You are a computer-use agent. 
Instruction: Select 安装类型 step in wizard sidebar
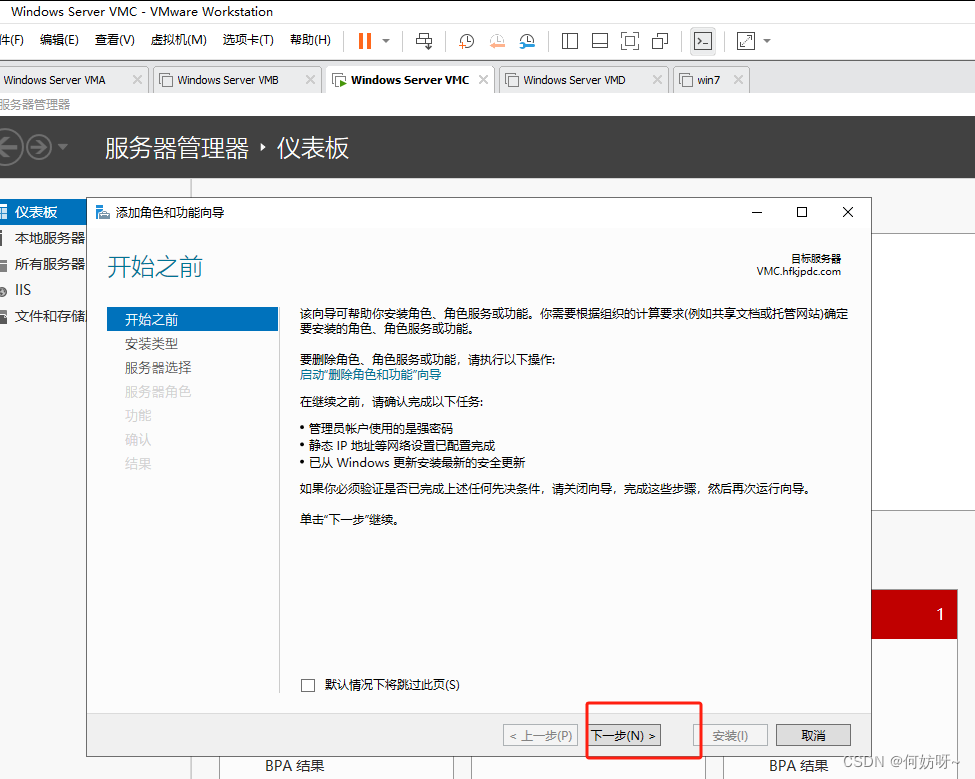[152, 344]
